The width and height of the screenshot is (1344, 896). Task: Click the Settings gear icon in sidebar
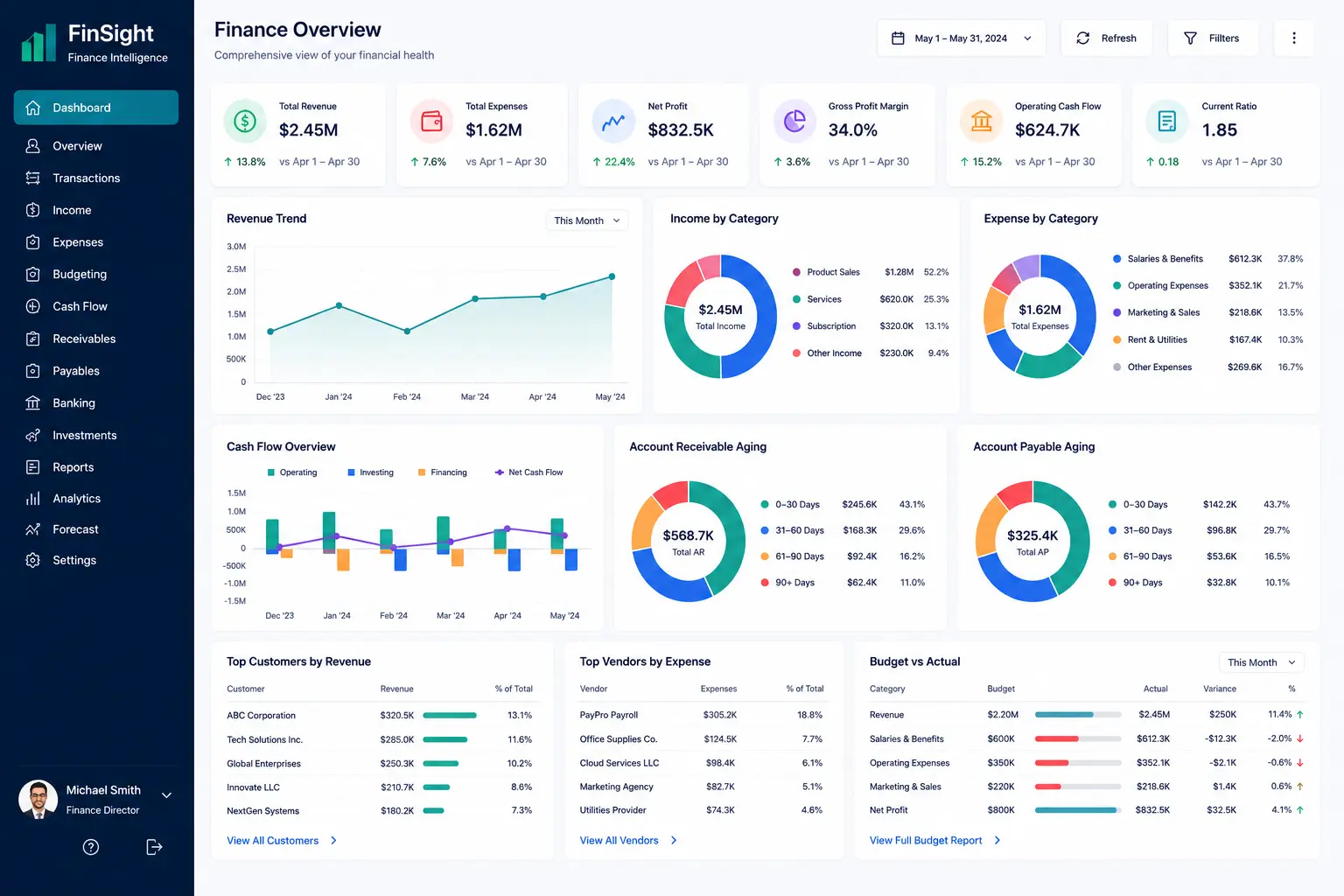click(x=33, y=560)
